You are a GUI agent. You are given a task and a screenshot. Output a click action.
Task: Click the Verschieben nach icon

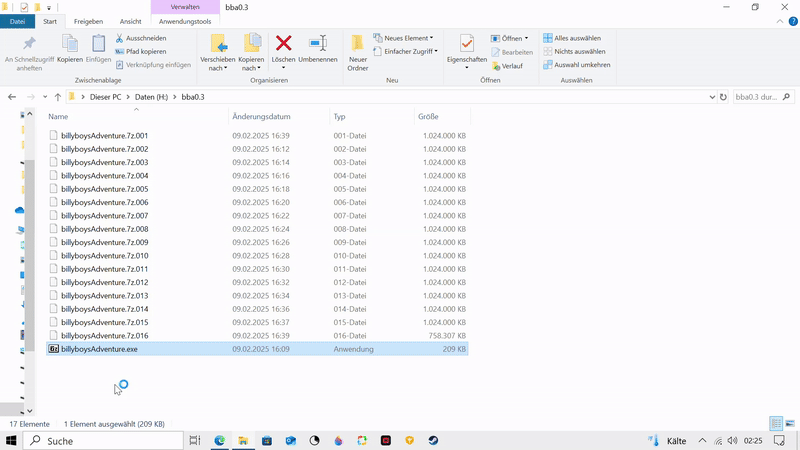(217, 43)
